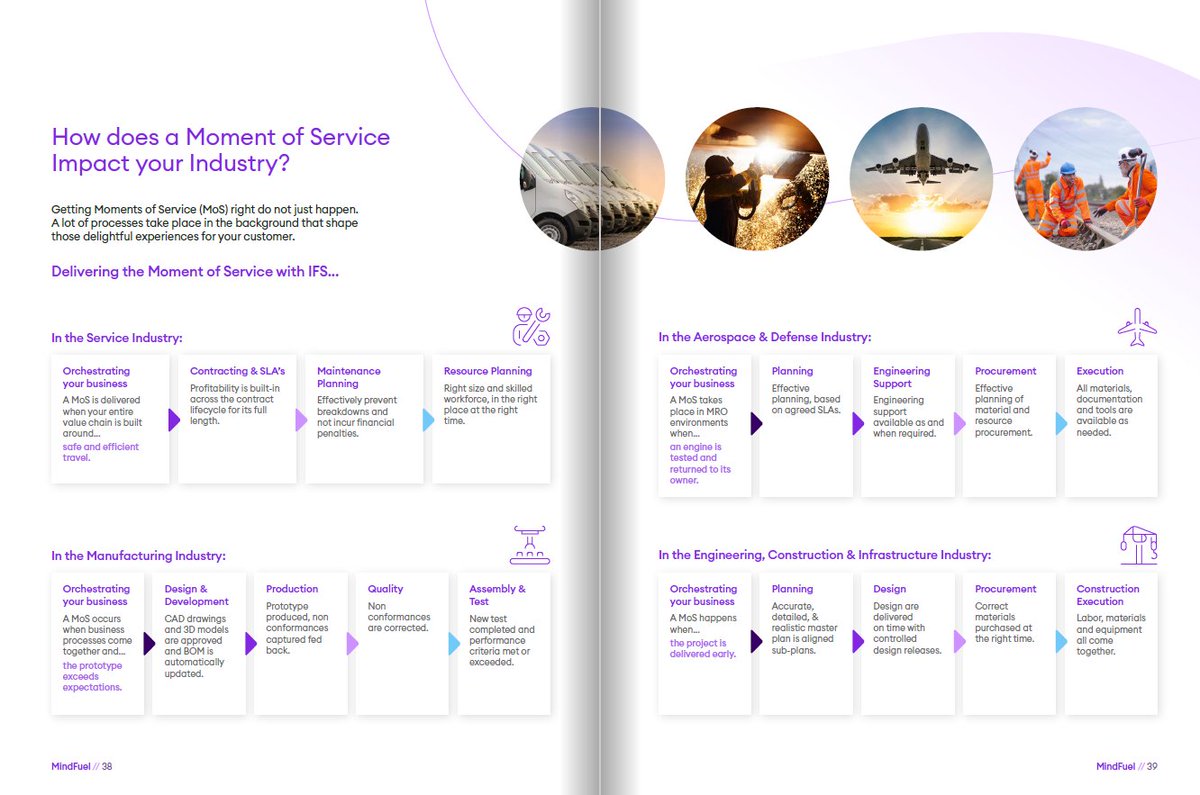Select the Construction section 'Design' card heading
Image resolution: width=1200 pixels, height=795 pixels.
890,589
